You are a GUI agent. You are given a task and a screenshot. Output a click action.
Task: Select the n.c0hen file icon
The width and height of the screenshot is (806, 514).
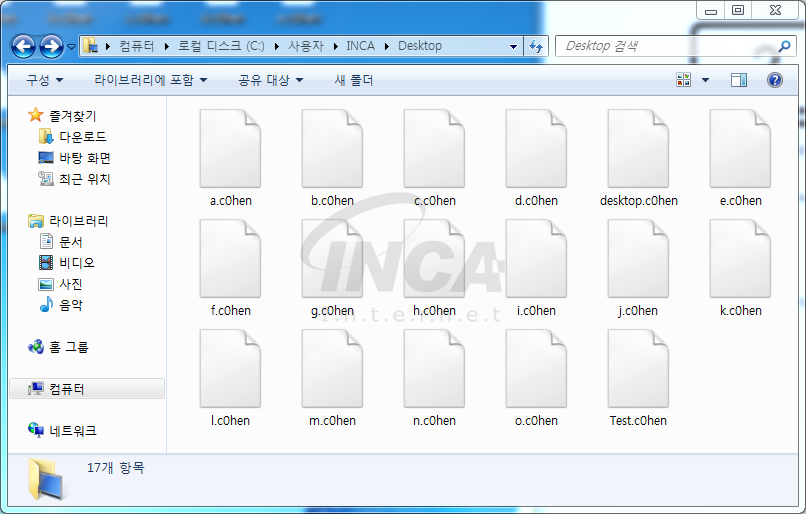(x=434, y=369)
